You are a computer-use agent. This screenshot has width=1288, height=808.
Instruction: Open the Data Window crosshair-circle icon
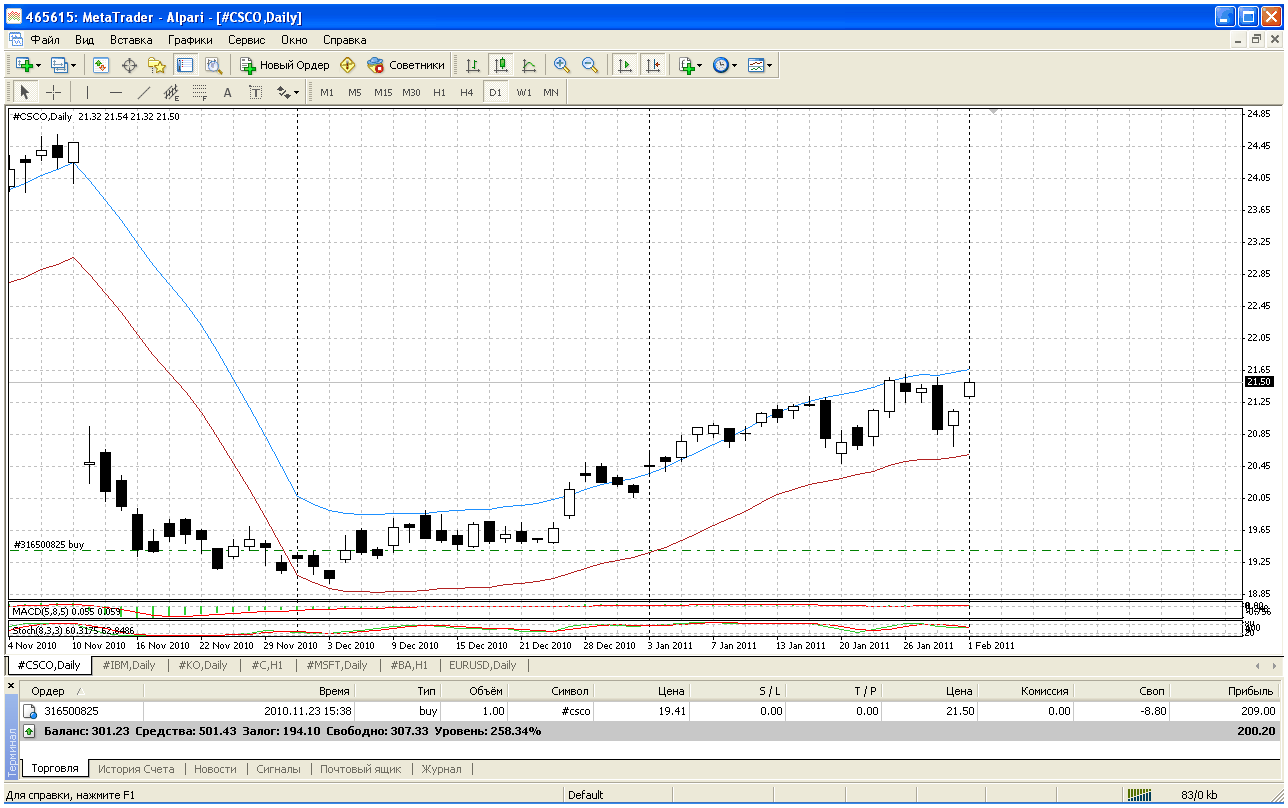129,65
